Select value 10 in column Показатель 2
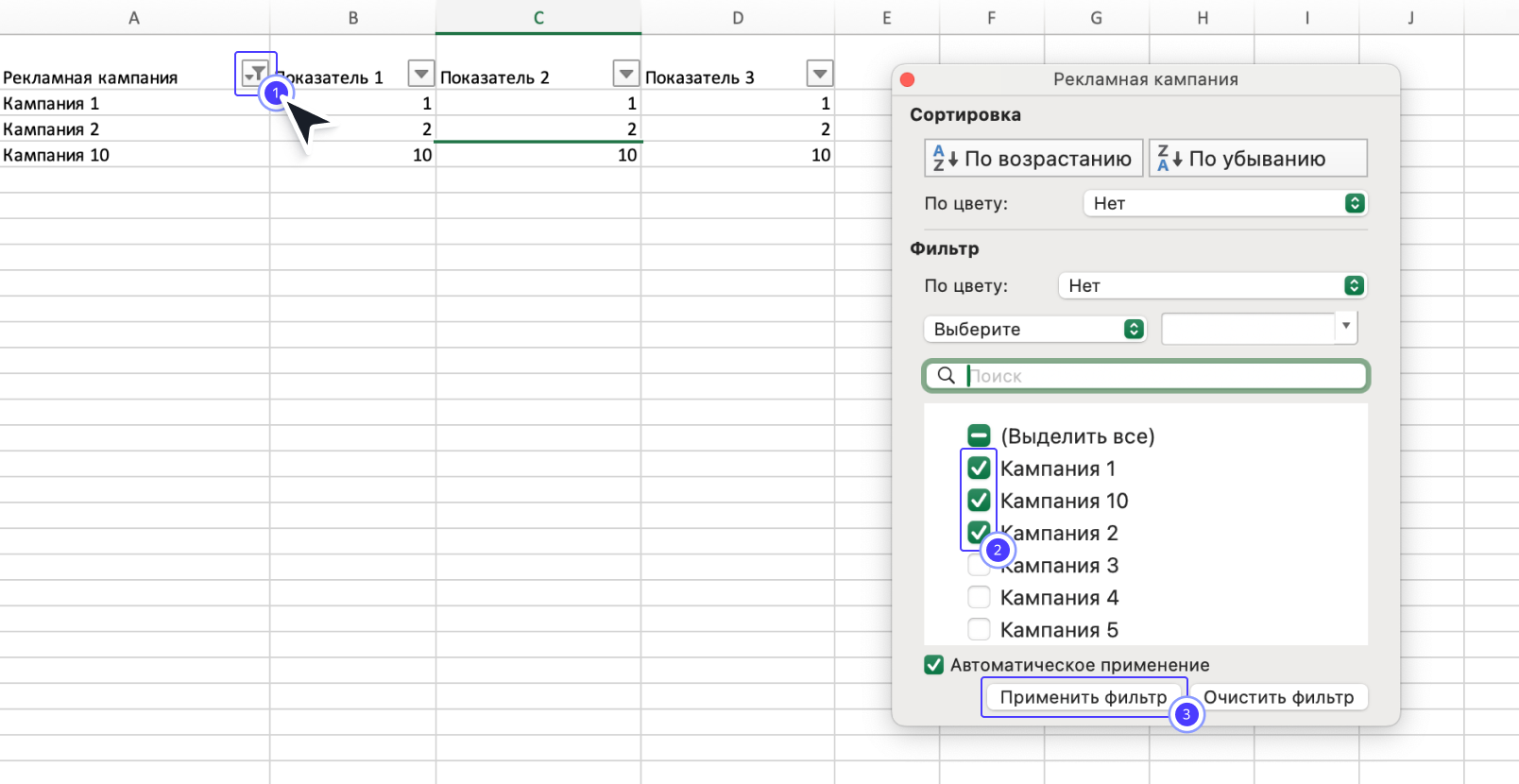This screenshot has width=1519, height=784. tap(538, 155)
